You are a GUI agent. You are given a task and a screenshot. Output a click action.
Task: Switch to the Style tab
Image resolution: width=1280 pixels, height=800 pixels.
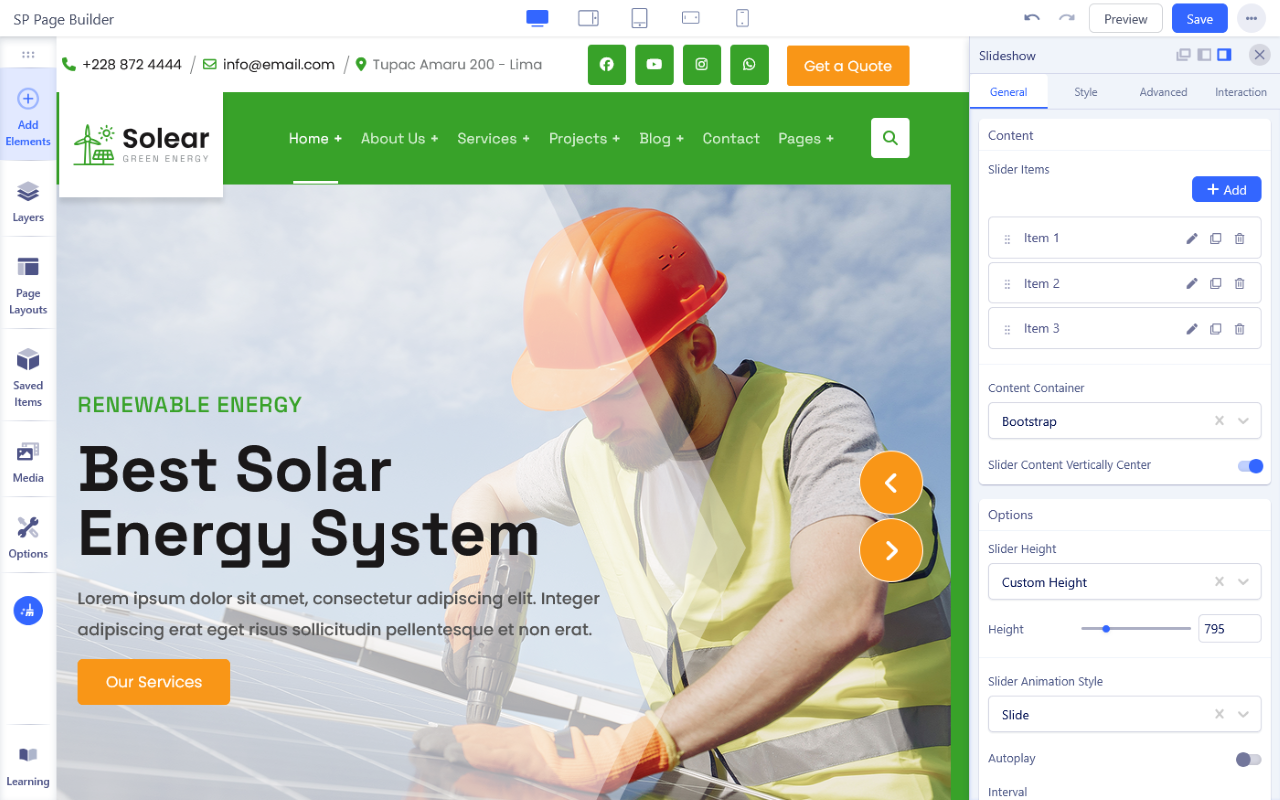[x=1085, y=92]
